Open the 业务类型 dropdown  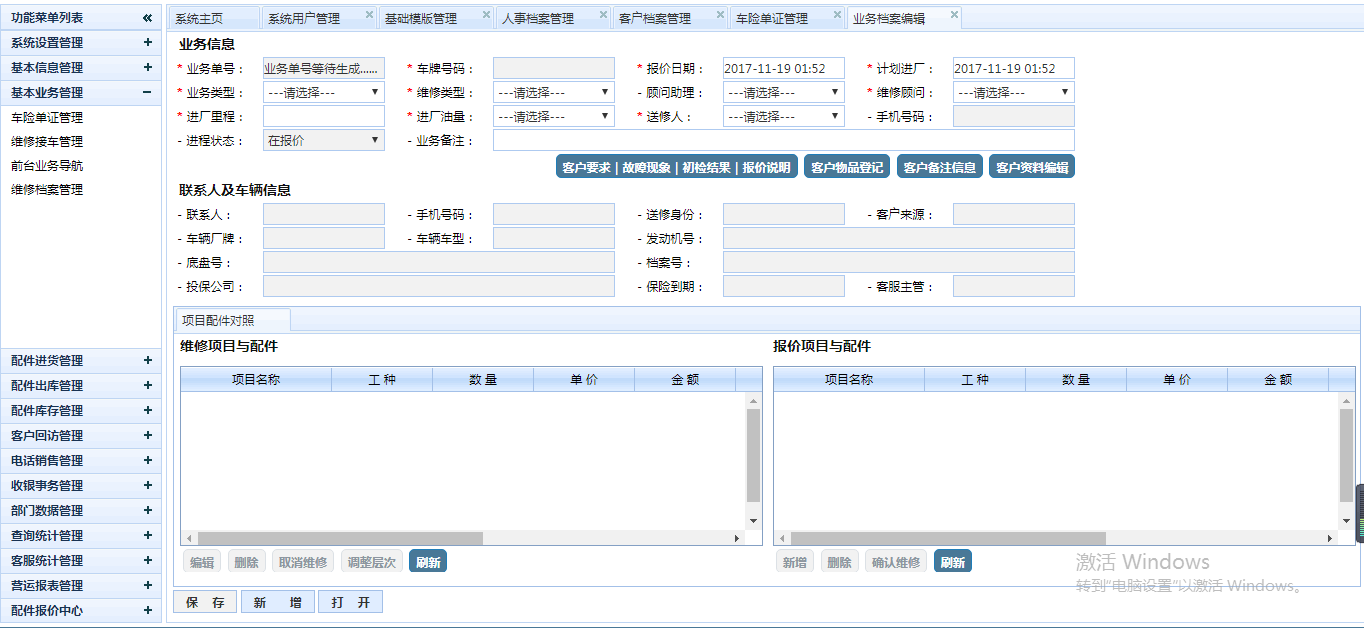(323, 92)
